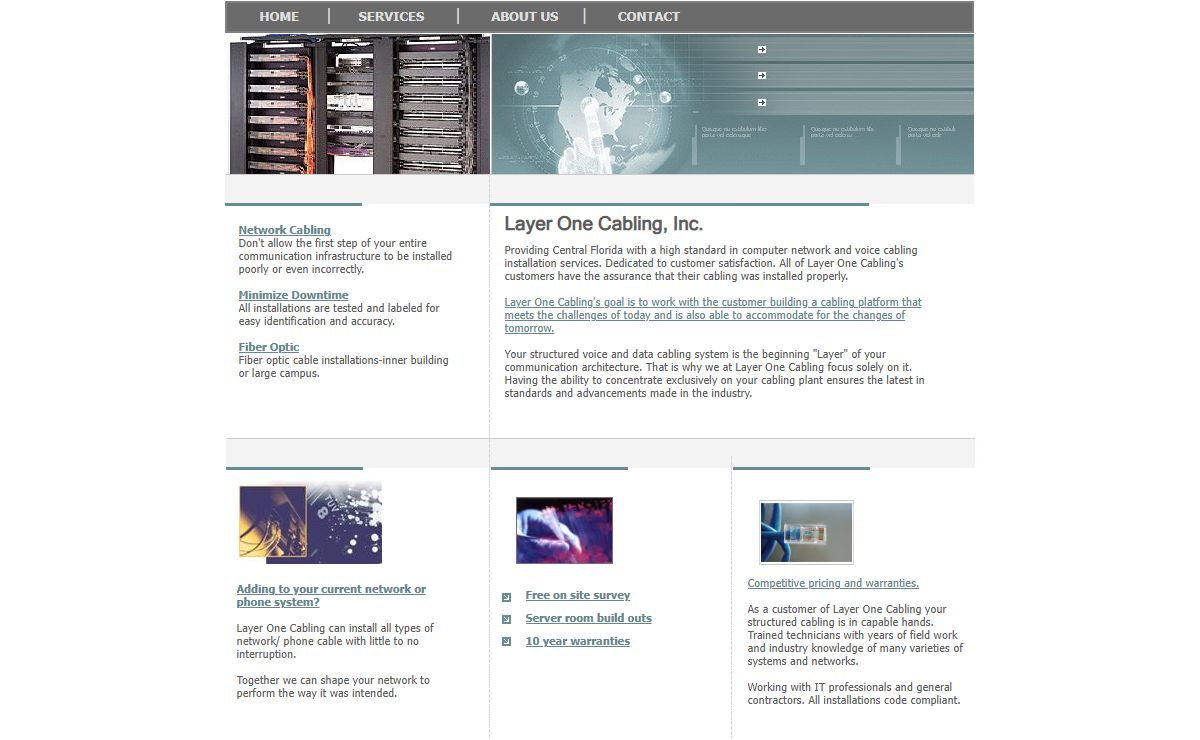The image size is (1200, 740).
Task: Click the hand on keyboard thumbnail
Action: 564,531
